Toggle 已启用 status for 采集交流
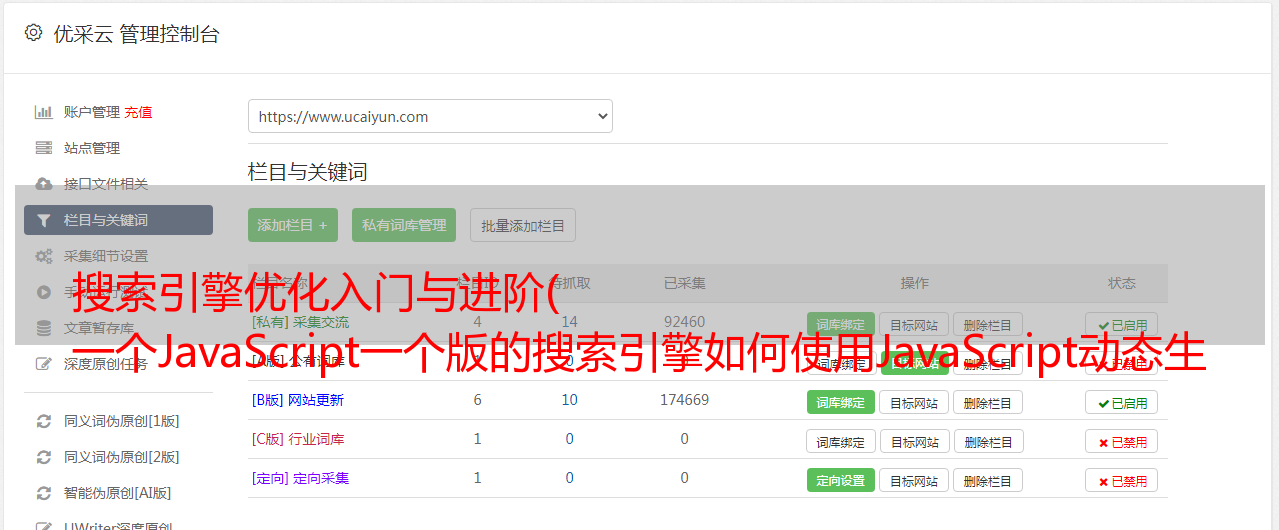This screenshot has width=1279, height=530. (x=1122, y=324)
